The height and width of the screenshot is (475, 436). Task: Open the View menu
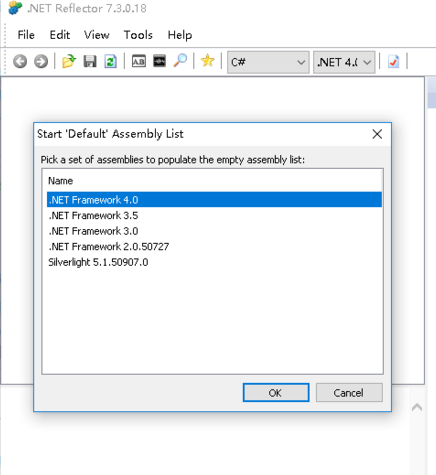[x=97, y=35]
